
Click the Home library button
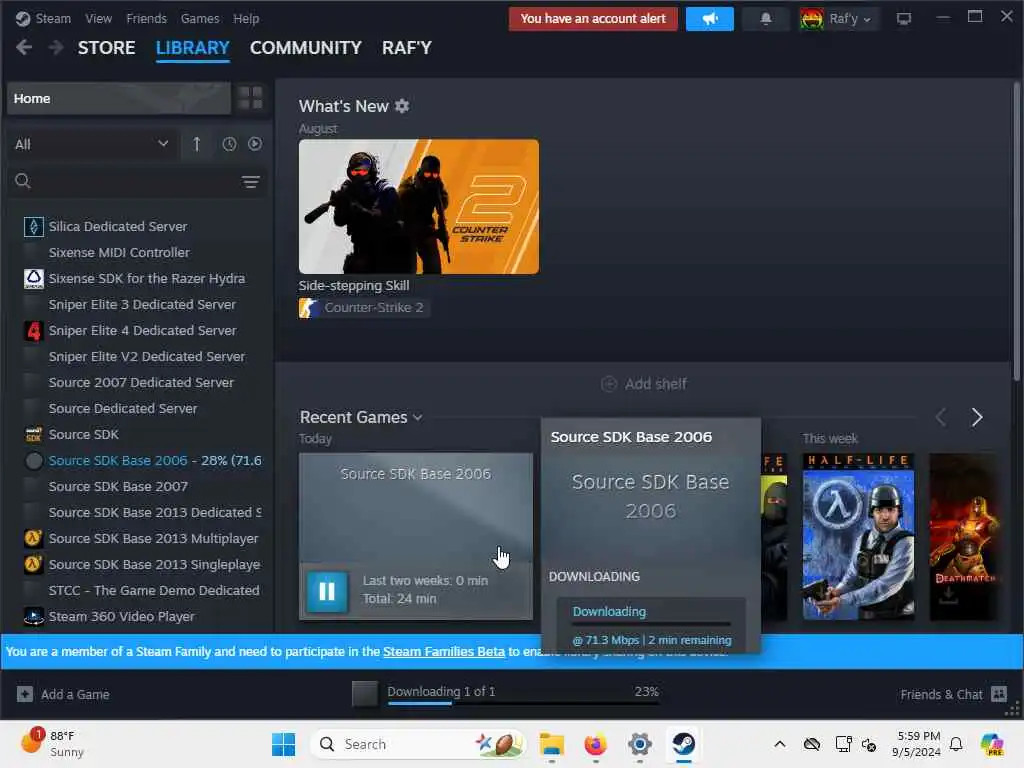coord(119,99)
